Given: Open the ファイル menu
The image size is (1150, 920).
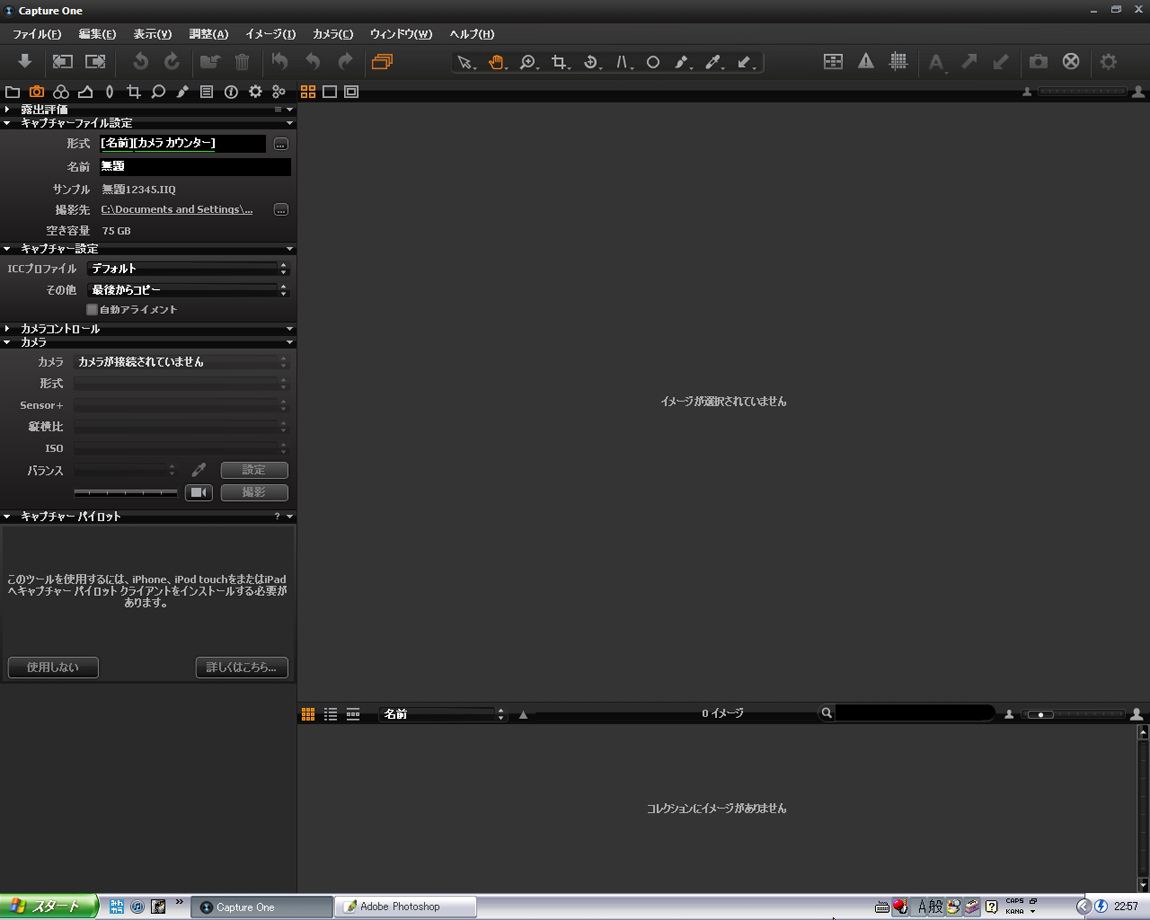Looking at the screenshot, I should pos(37,34).
